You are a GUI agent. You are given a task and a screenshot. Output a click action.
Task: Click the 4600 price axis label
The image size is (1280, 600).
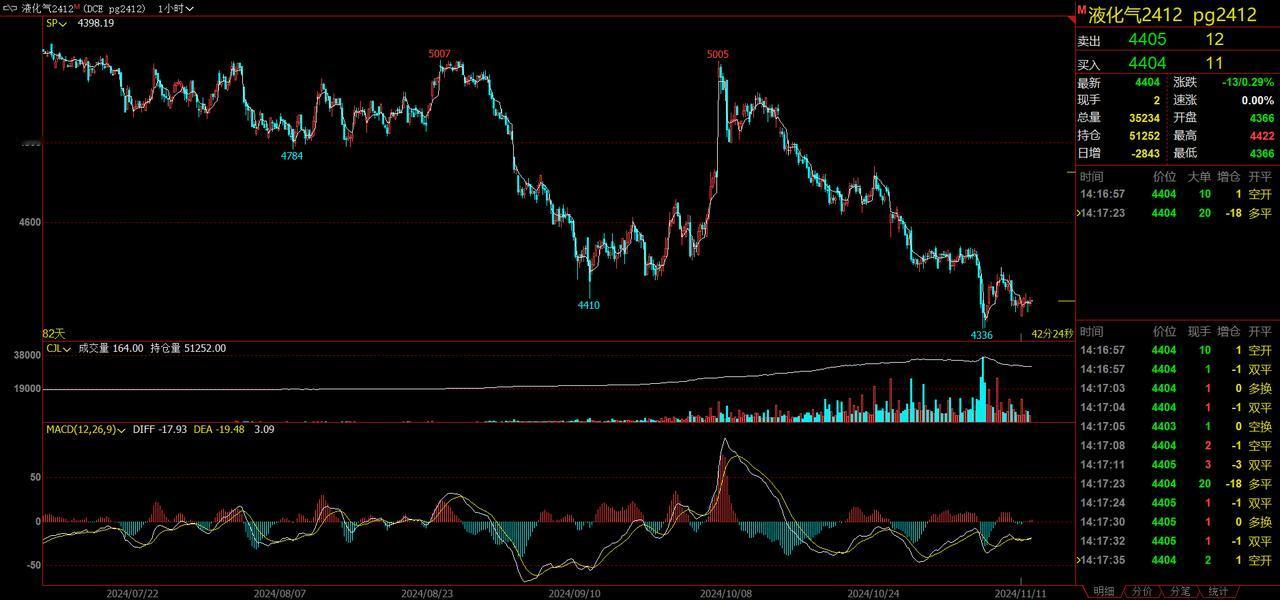tap(29, 222)
